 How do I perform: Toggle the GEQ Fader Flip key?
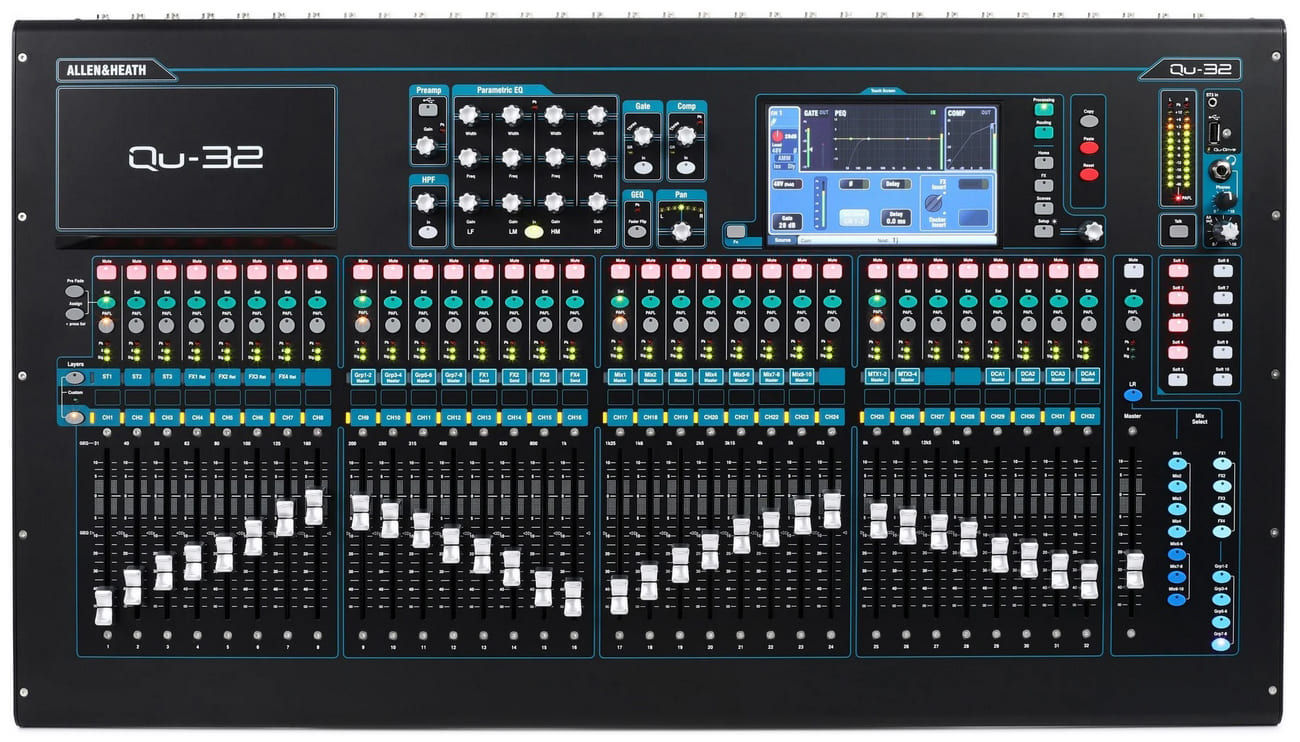637,231
